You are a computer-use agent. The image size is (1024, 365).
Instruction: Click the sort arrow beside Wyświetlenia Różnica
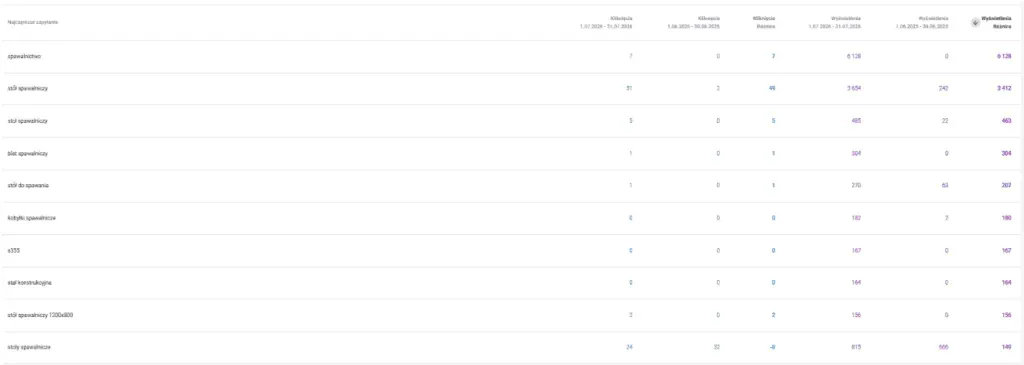pyautogui.click(x=974, y=22)
